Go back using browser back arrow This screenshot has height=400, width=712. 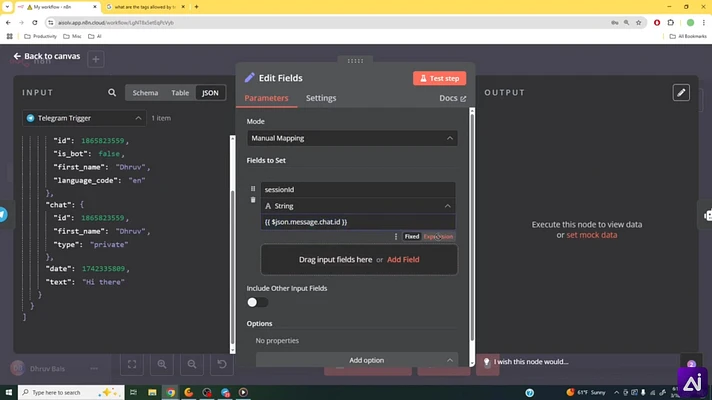point(8,22)
